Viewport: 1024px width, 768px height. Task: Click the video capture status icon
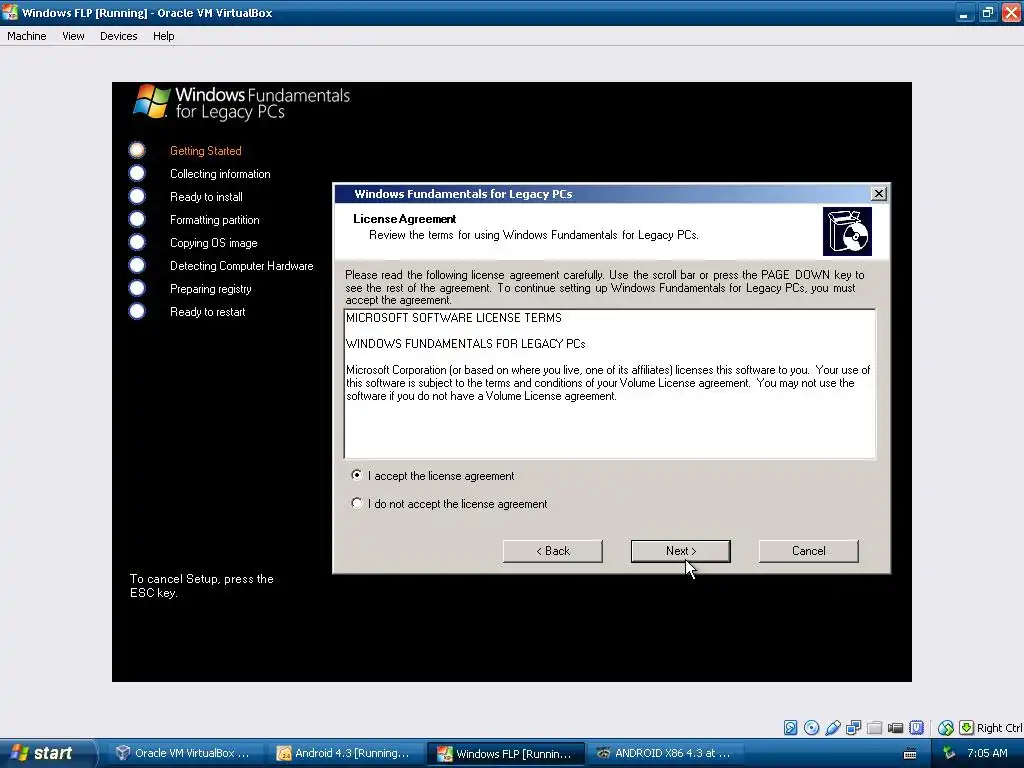point(895,728)
